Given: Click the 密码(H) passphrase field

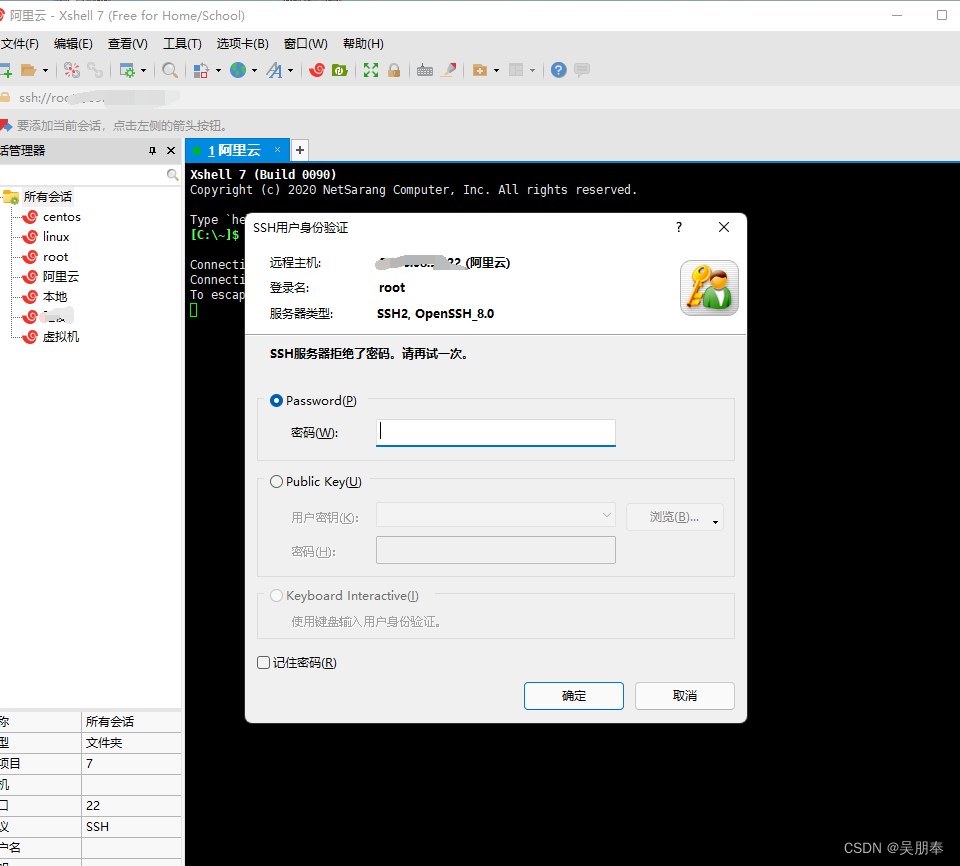Looking at the screenshot, I should click(495, 550).
